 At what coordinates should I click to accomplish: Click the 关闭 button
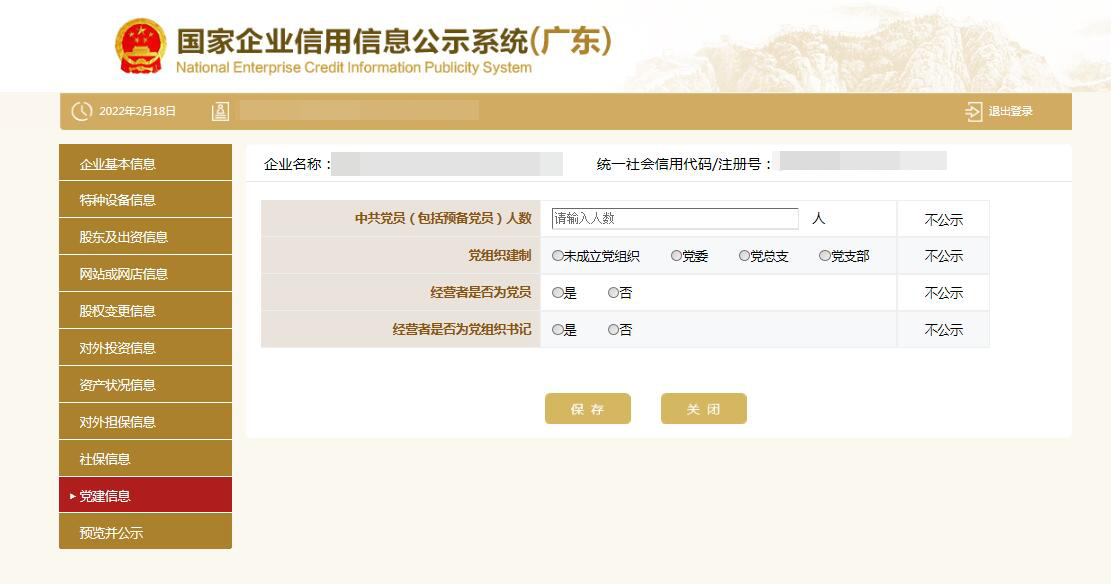click(704, 409)
